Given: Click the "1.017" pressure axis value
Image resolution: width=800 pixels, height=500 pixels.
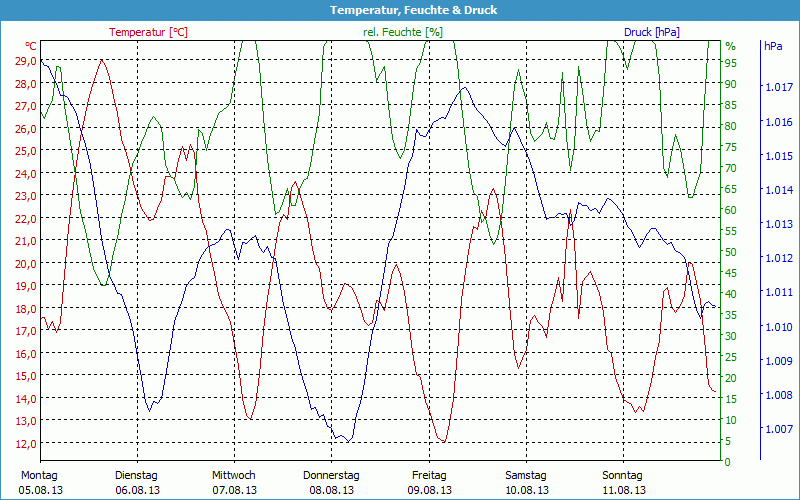Looking at the screenshot, I should point(779,87).
